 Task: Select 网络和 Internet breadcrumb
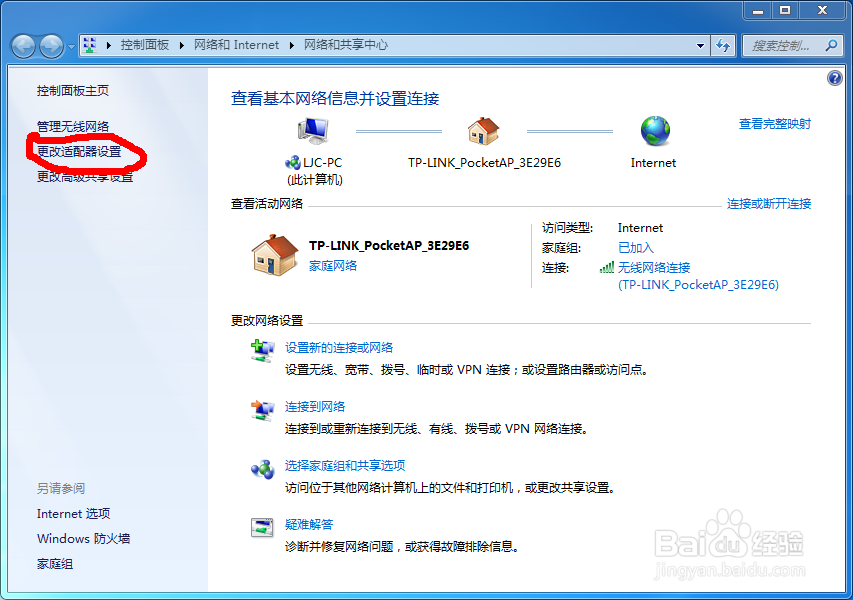[237, 45]
